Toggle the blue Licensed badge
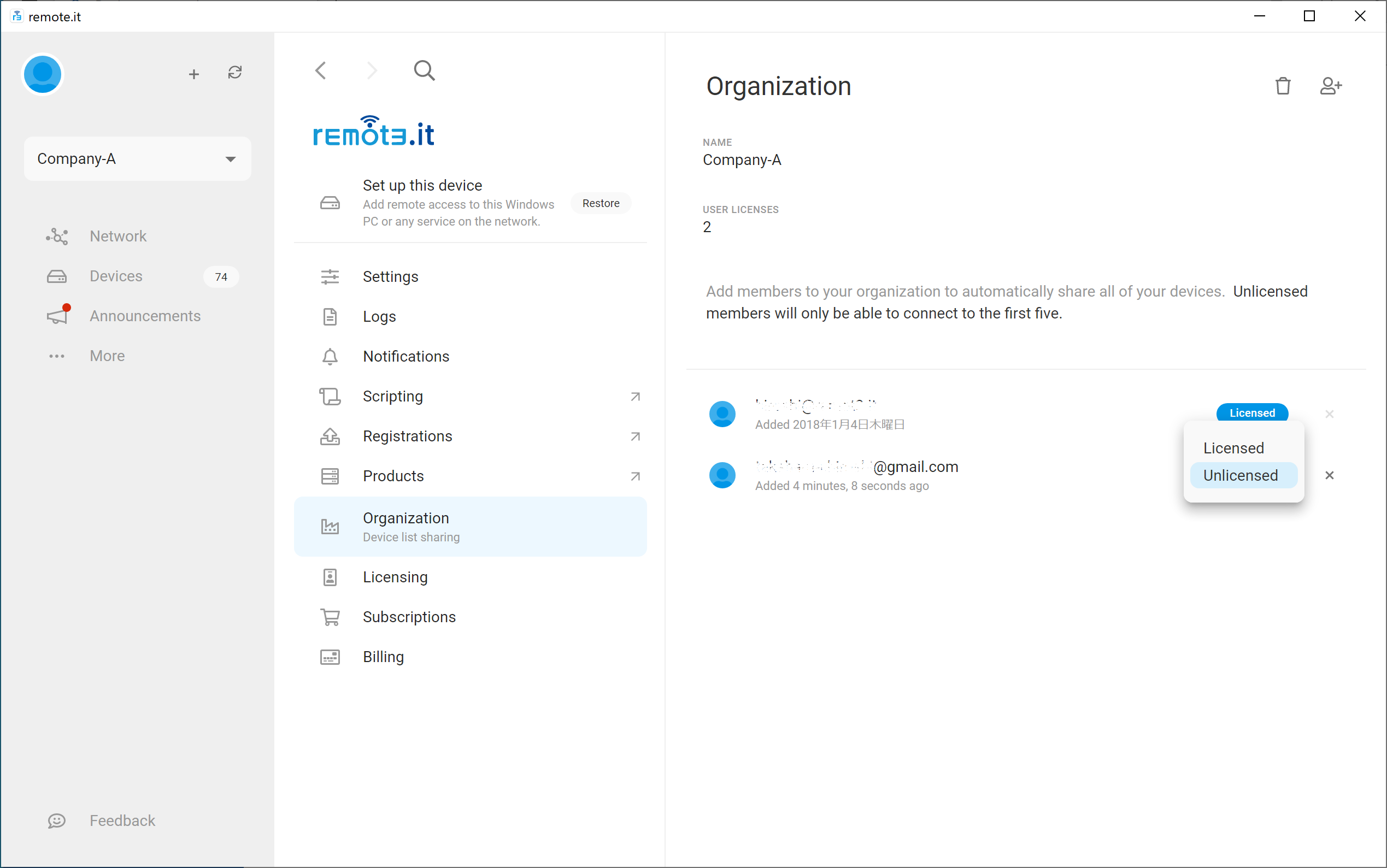The width and height of the screenshot is (1387, 868). tap(1252, 413)
